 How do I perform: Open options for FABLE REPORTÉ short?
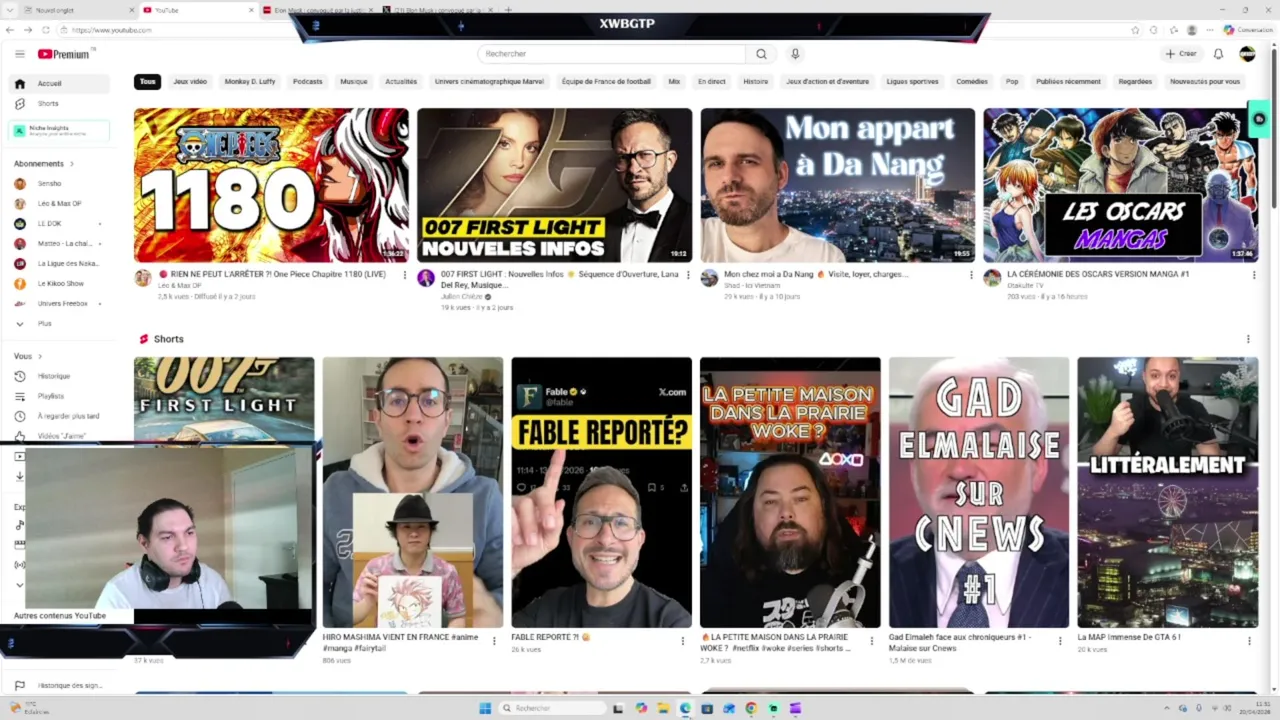point(683,641)
